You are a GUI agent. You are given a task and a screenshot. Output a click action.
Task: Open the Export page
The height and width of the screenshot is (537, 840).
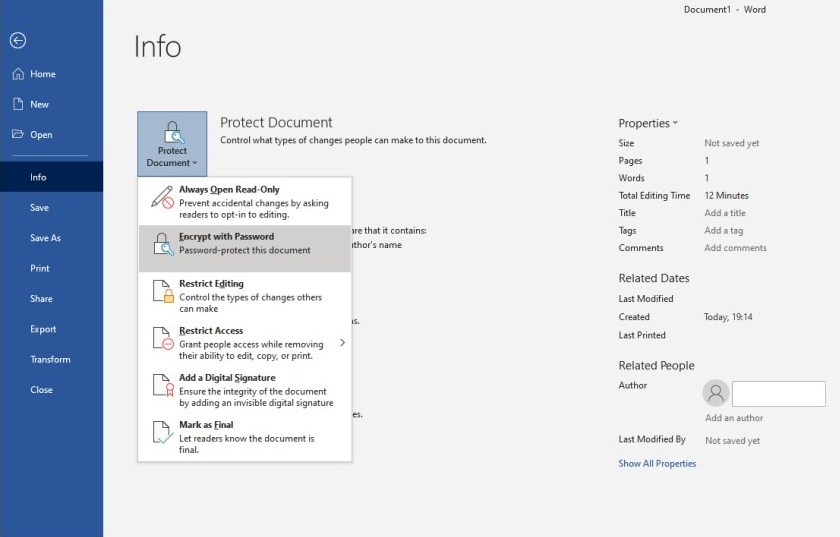click(51, 329)
